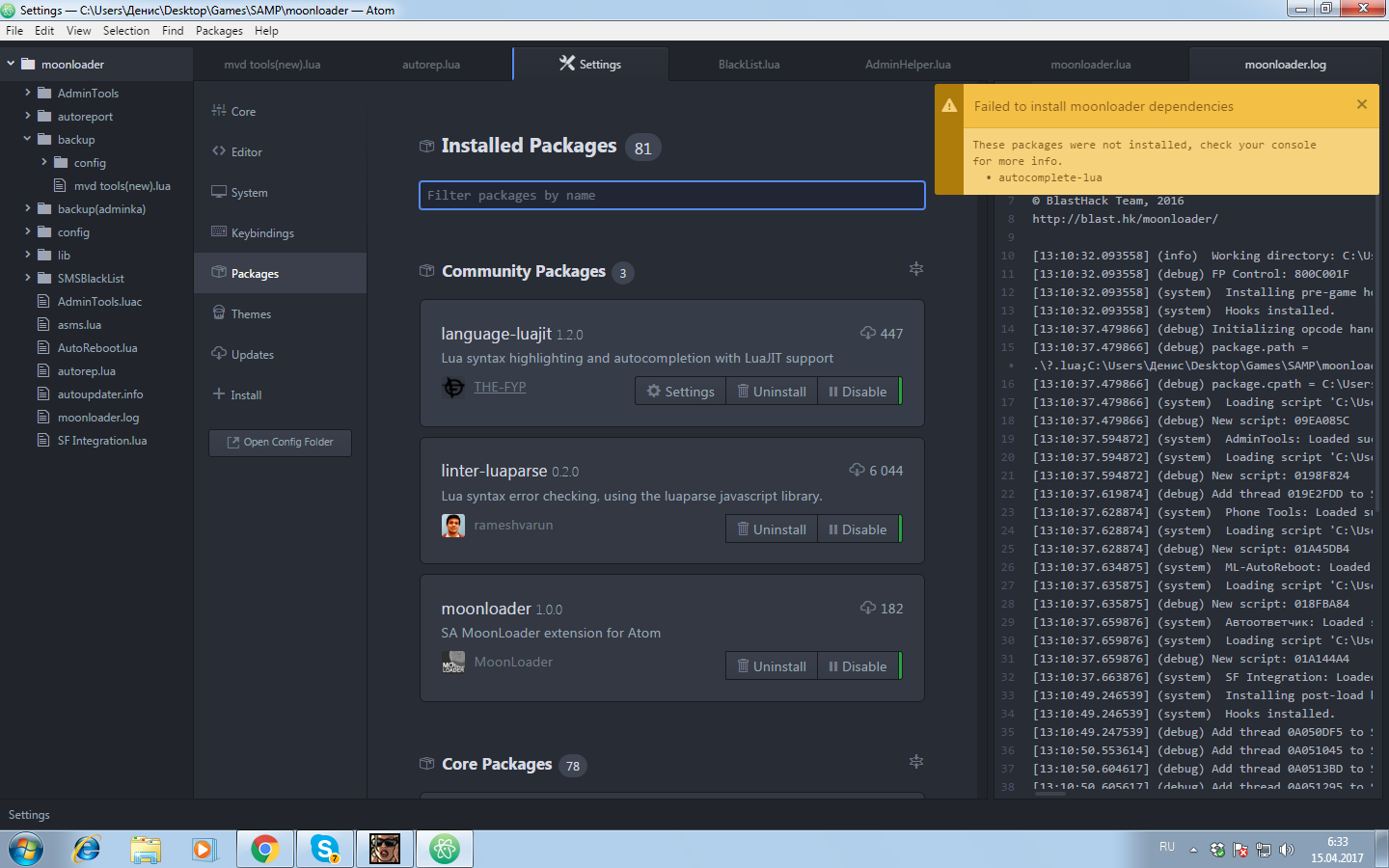Open autoupdater.info in tree view
Screen dimensions: 1389x868
[100, 394]
